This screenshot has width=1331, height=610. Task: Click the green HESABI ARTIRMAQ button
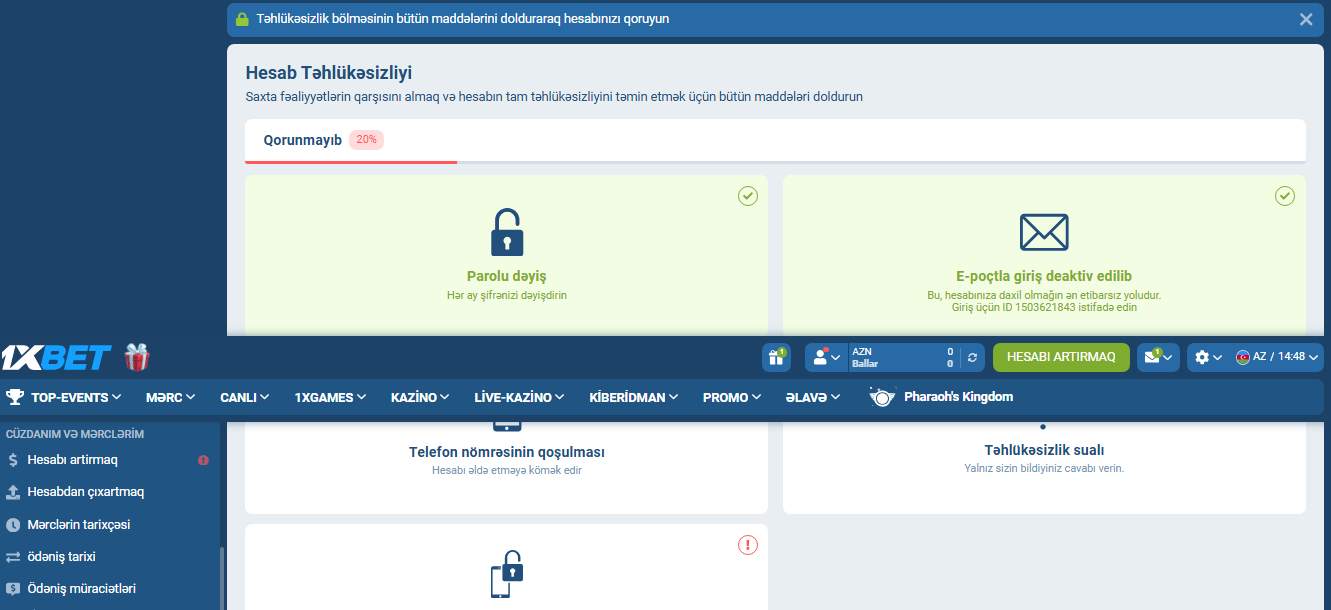pos(1061,357)
